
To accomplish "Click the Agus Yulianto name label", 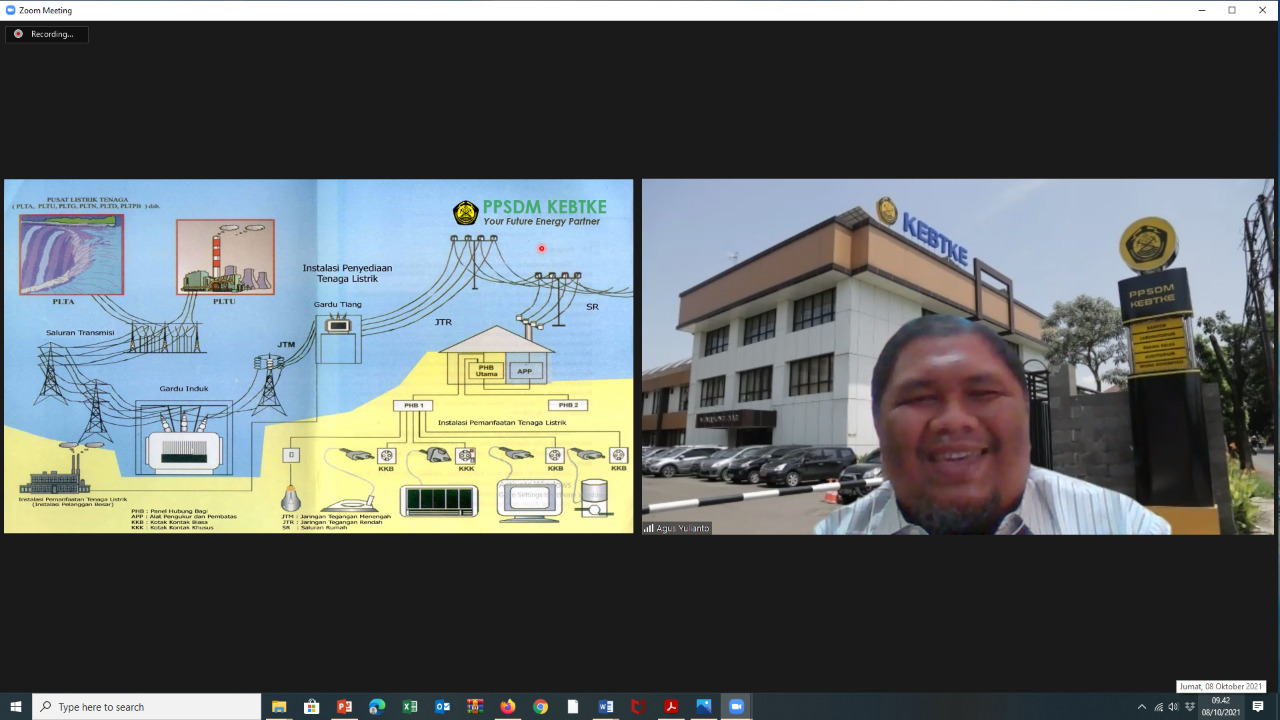I will [x=677, y=528].
